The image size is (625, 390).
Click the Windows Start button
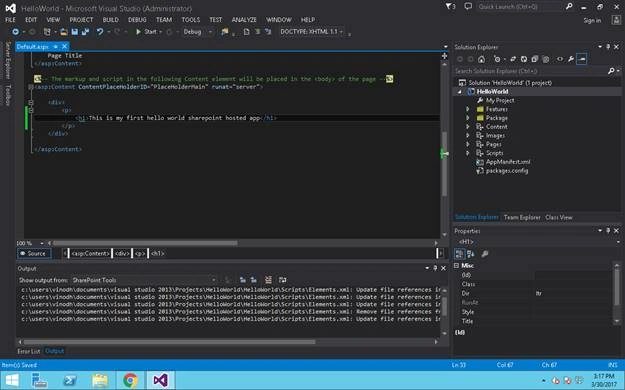12,380
